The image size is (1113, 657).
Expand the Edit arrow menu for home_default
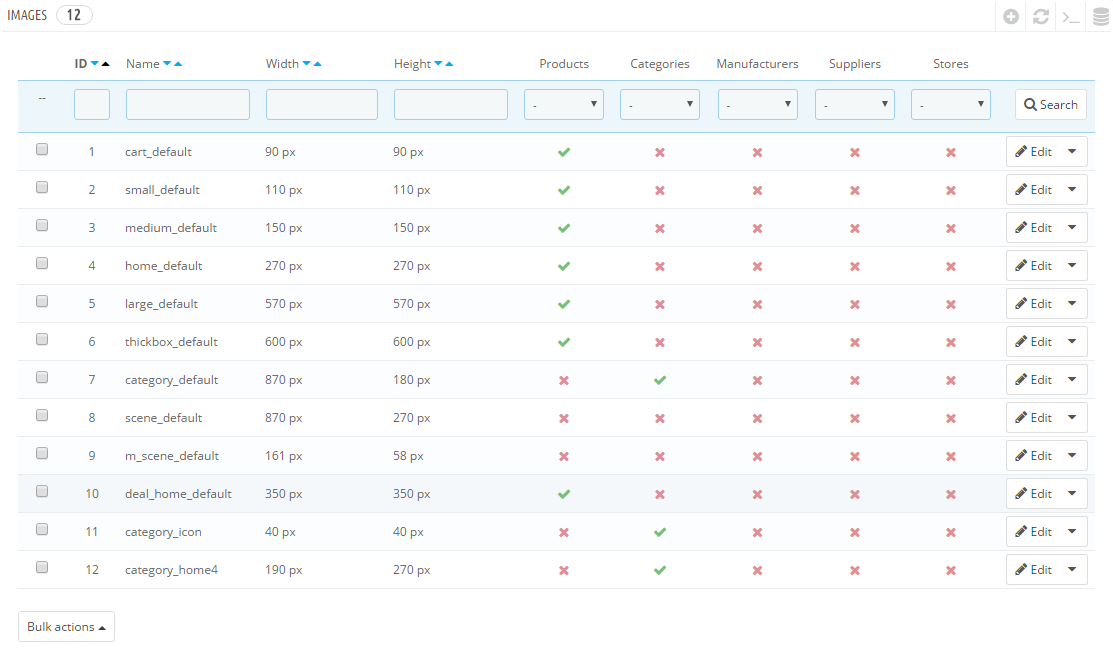pyautogui.click(x=1072, y=266)
